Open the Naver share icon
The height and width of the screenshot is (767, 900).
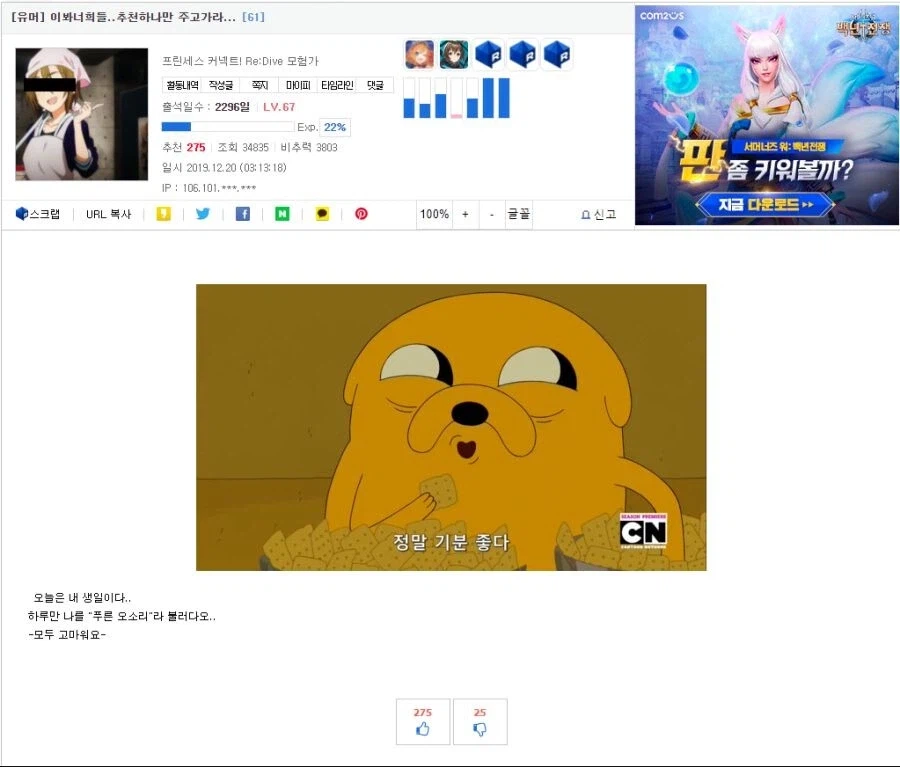pos(283,214)
